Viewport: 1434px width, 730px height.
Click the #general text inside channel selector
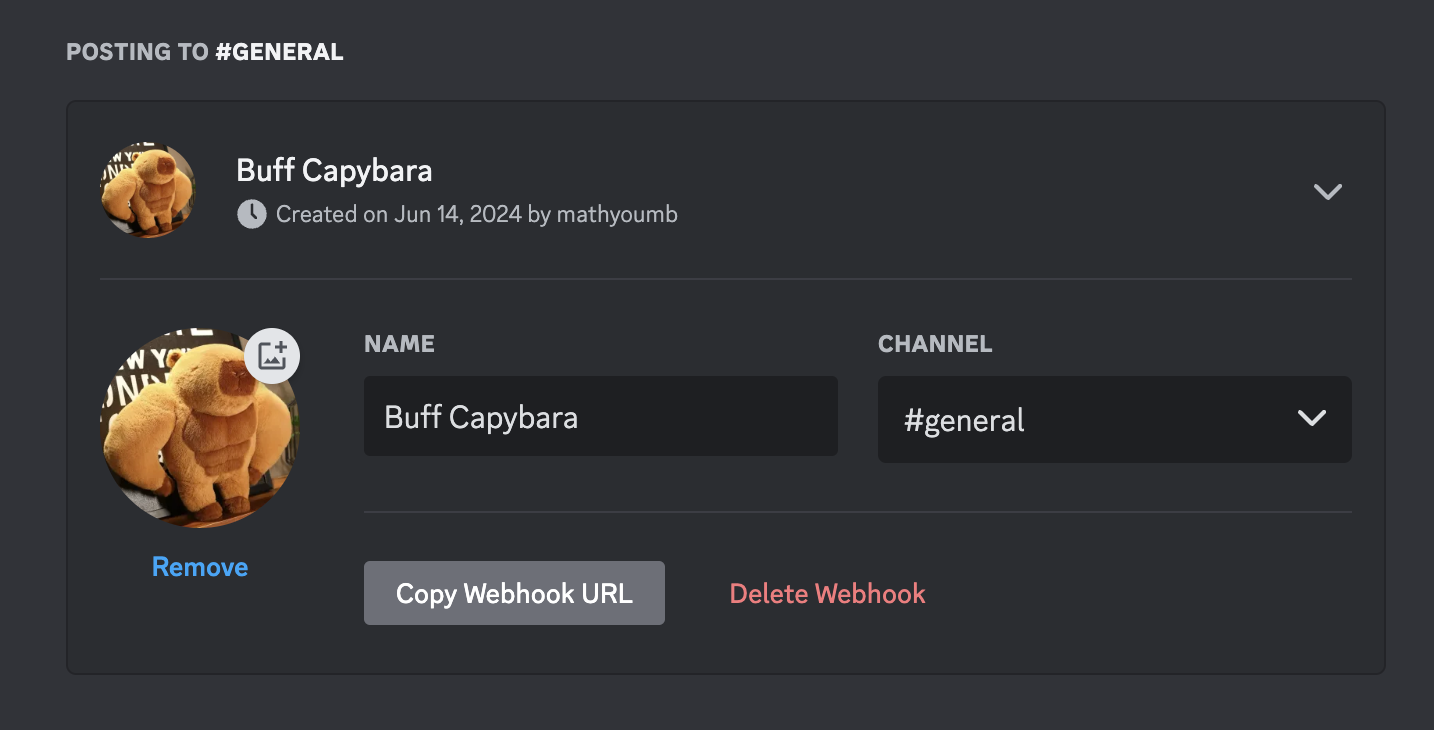pos(964,421)
